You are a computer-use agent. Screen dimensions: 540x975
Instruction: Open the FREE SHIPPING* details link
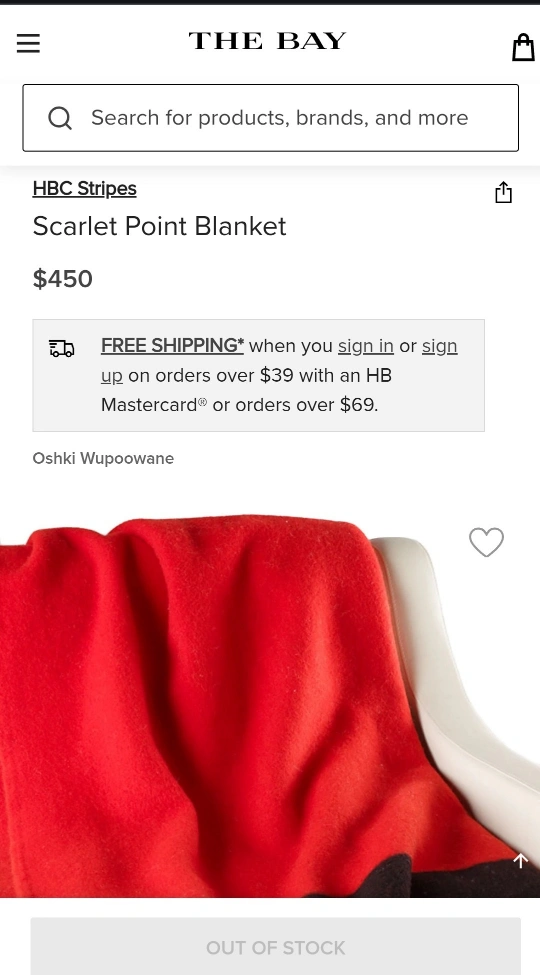[x=172, y=345]
